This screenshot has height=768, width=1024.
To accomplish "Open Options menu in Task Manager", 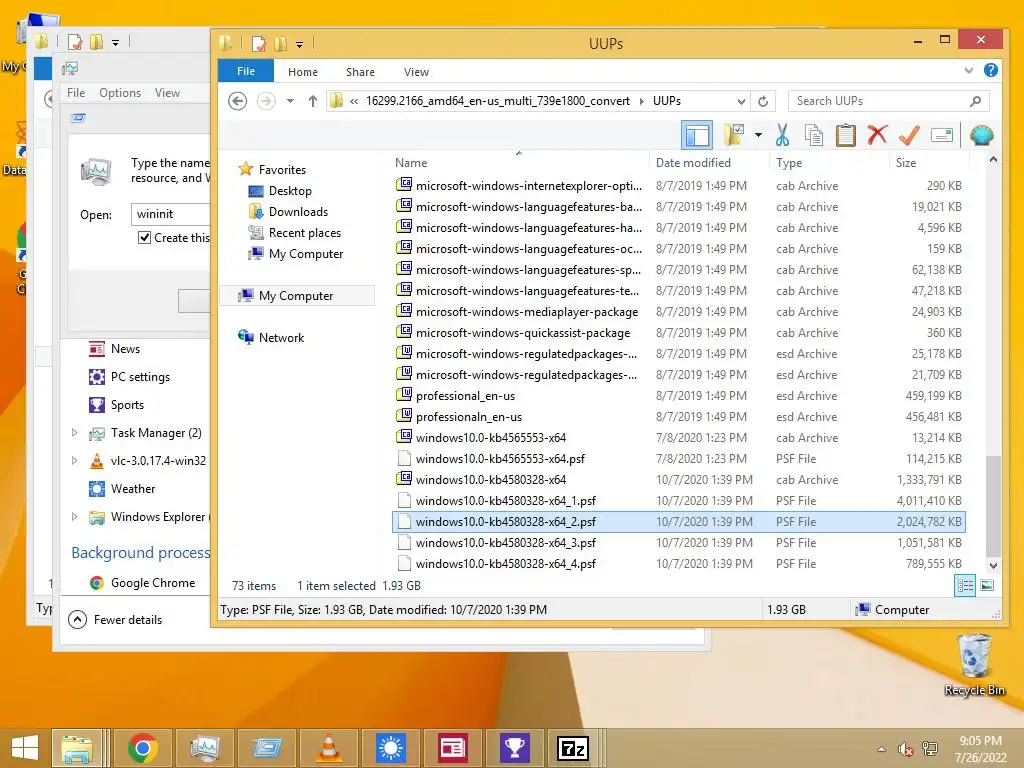I will [120, 93].
